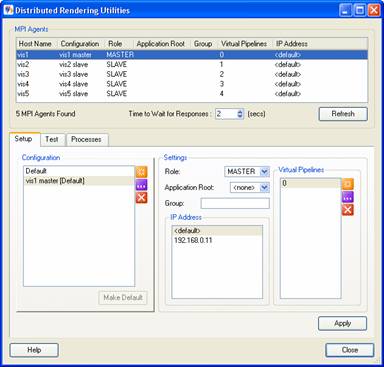This screenshot has width=384, height=367.
Task: Close the window with title bar X
Action: (x=374, y=10)
